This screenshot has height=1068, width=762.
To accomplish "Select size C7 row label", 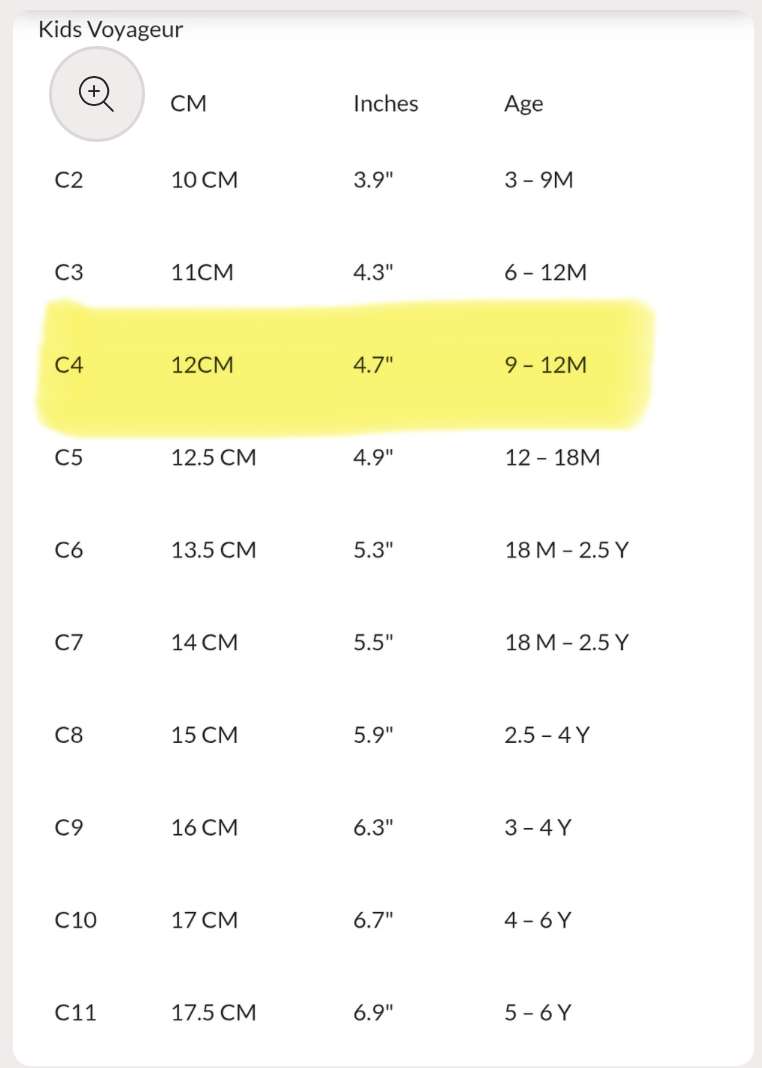I will (x=69, y=642).
